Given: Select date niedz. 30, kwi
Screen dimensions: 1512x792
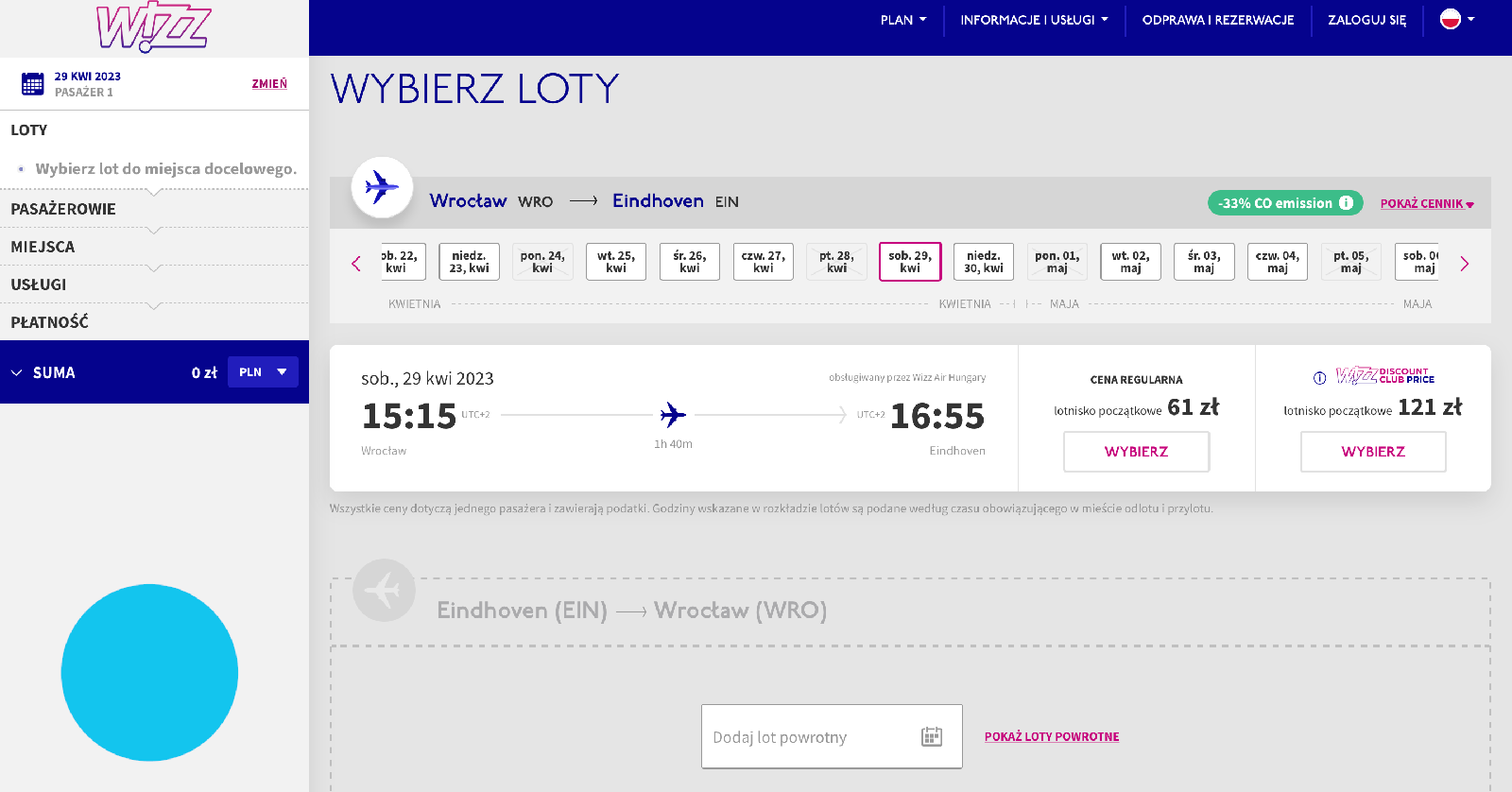Looking at the screenshot, I should click(x=984, y=262).
